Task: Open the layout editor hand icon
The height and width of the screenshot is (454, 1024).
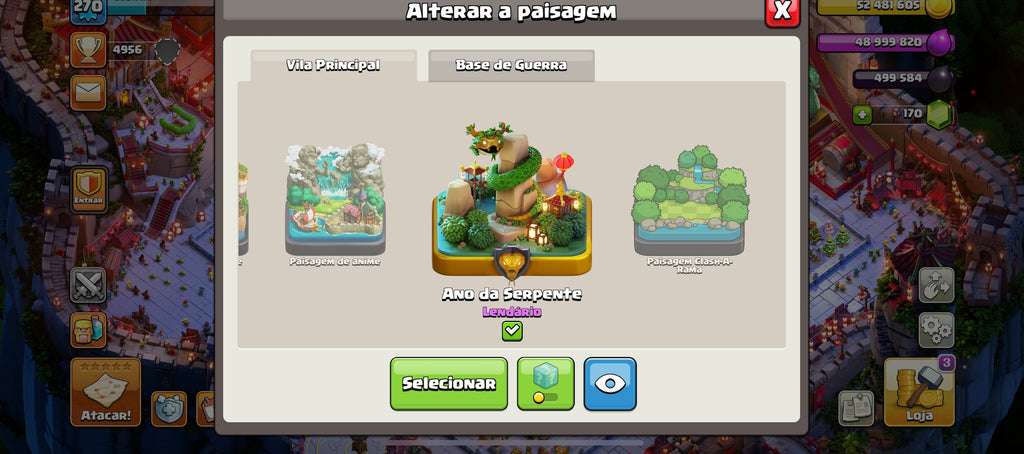Action: 936,285
